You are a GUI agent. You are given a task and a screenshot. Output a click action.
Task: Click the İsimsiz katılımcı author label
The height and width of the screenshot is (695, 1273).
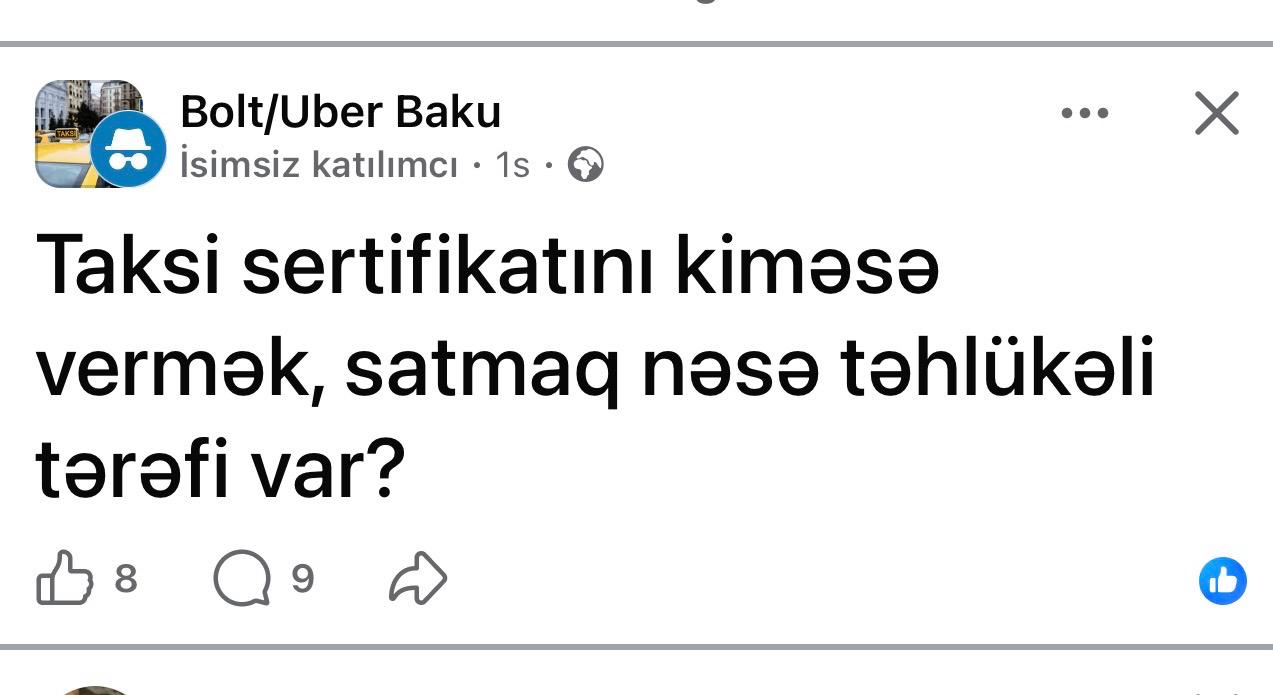click(x=319, y=165)
